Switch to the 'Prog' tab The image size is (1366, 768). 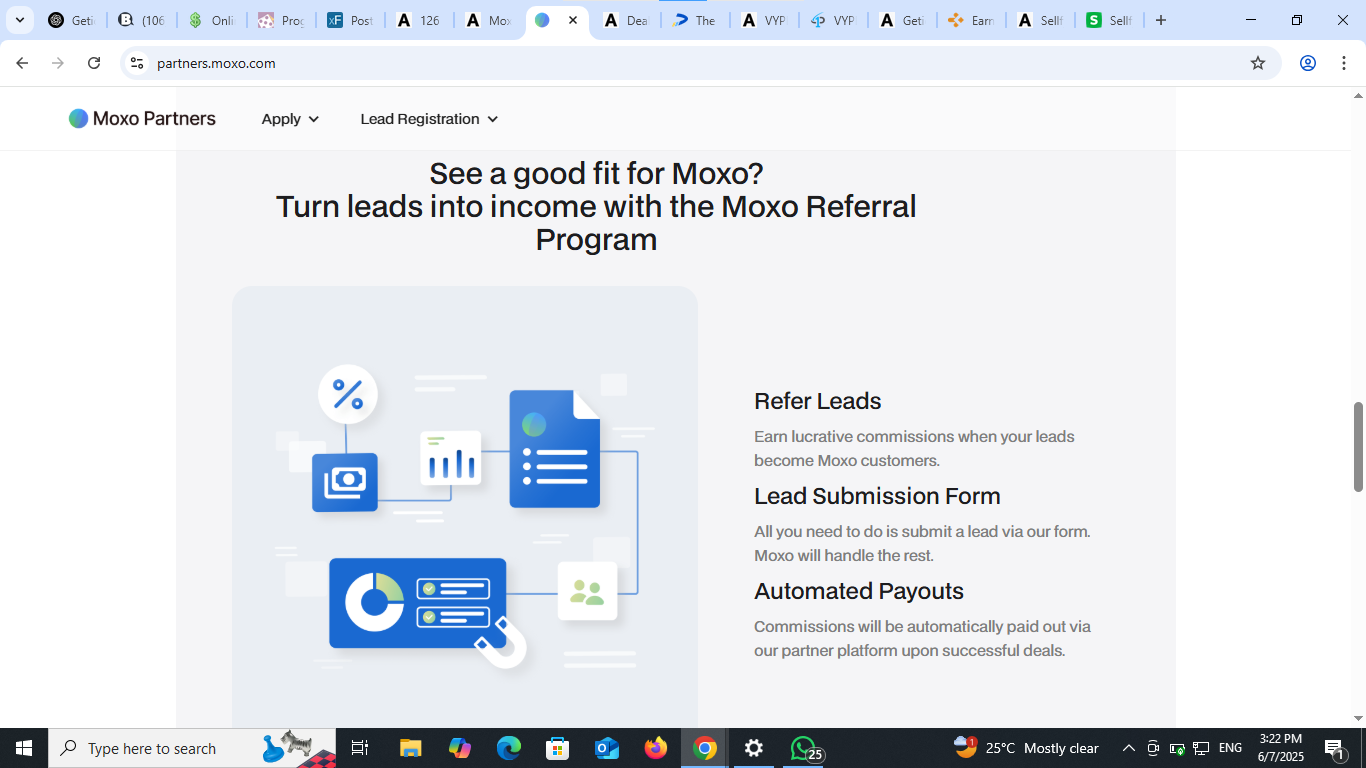(x=281, y=20)
